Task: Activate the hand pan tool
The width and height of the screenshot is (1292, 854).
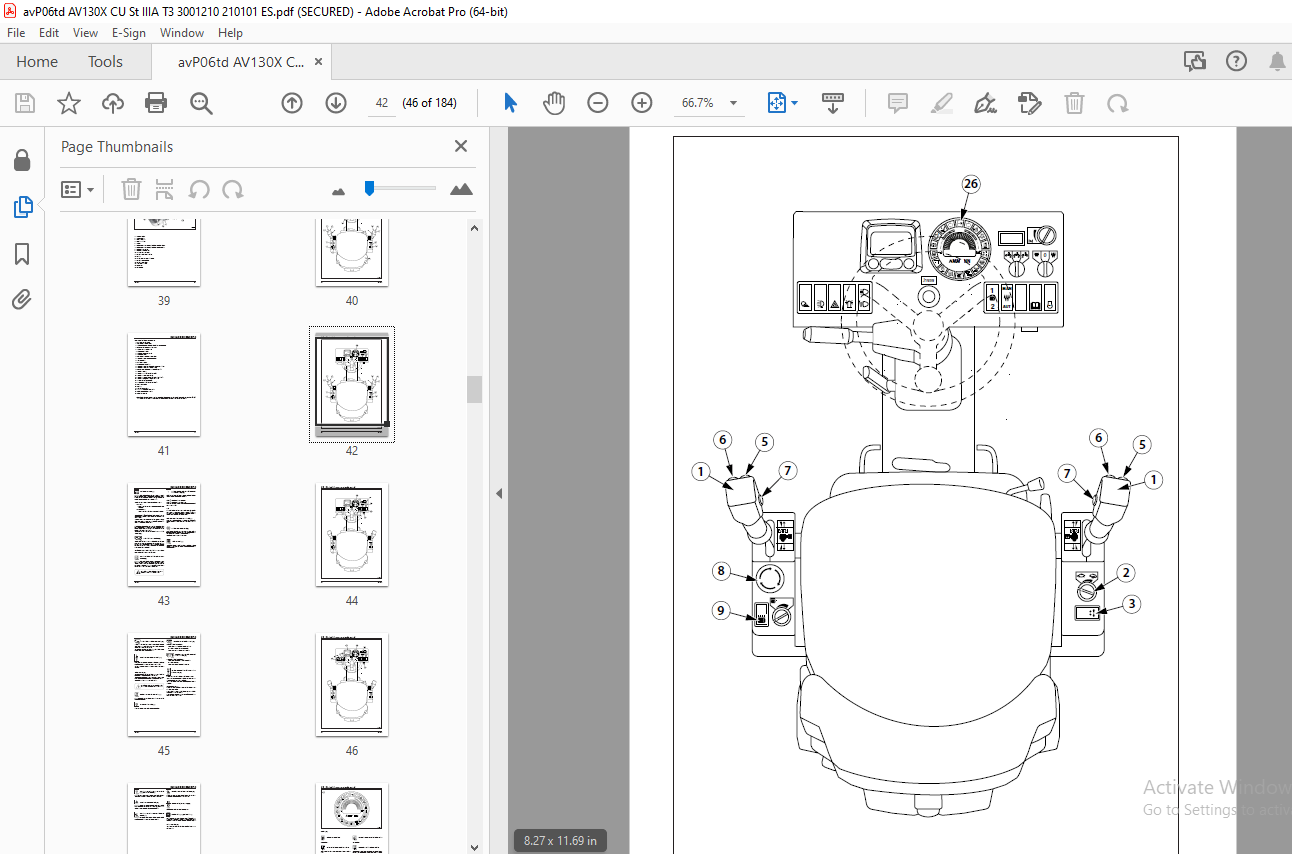Action: [554, 103]
